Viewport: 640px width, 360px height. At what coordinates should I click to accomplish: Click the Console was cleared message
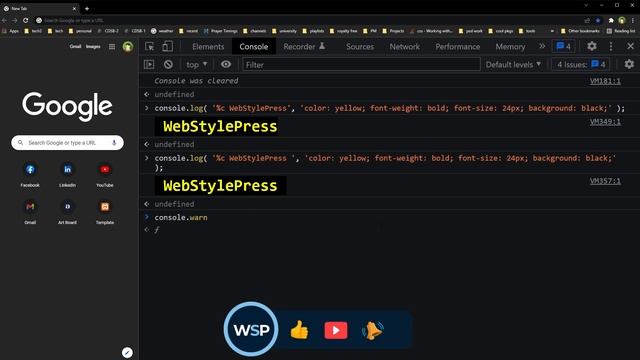click(196, 81)
